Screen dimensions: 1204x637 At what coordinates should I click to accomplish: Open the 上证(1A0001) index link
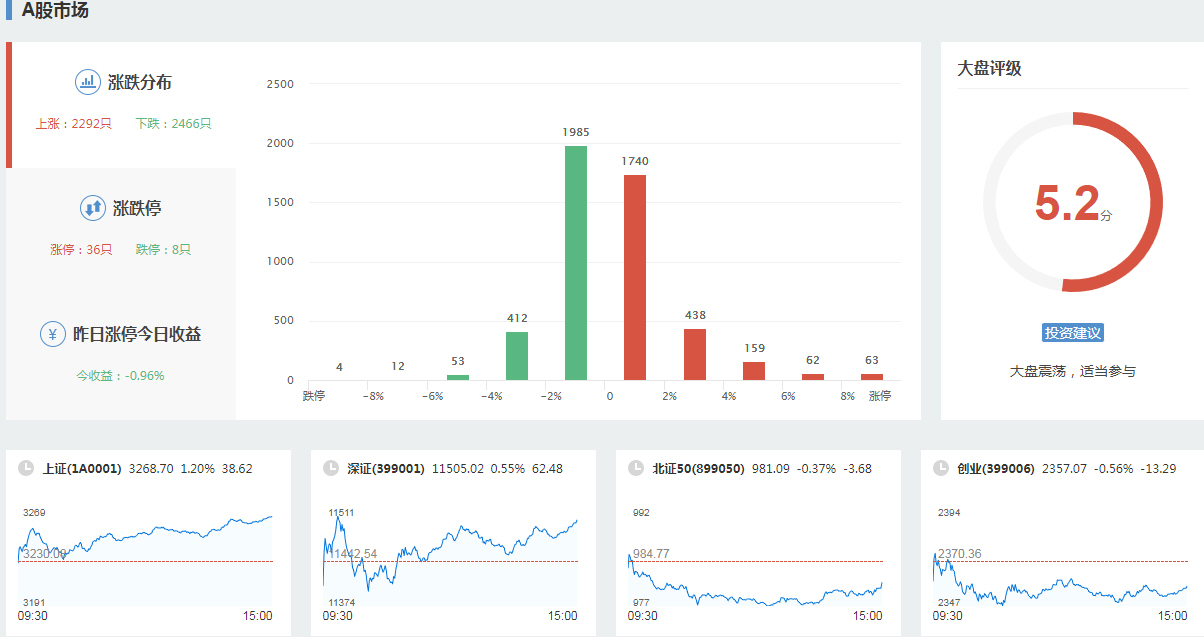point(82,468)
